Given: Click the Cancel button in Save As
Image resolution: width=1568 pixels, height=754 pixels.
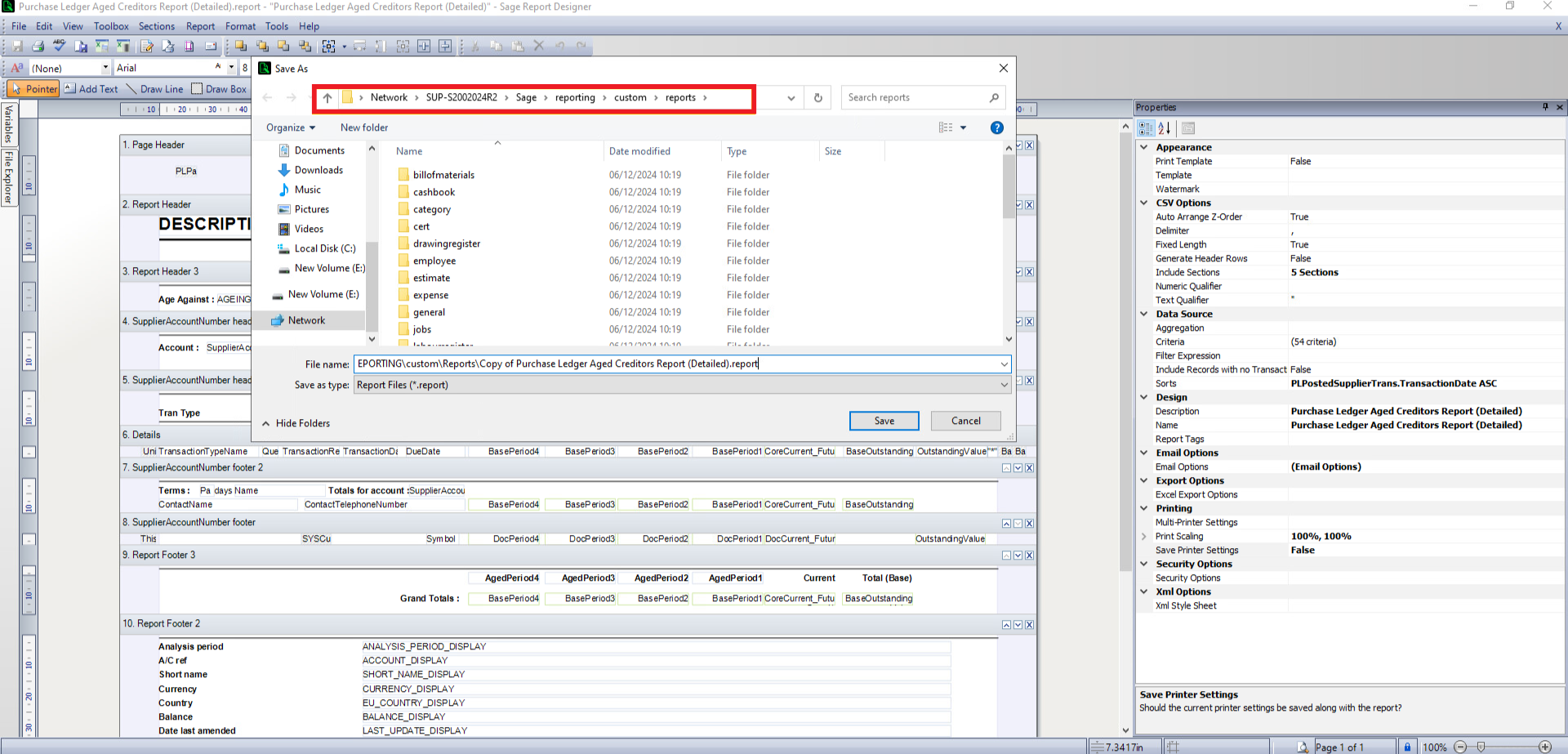Looking at the screenshot, I should tap(965, 421).
